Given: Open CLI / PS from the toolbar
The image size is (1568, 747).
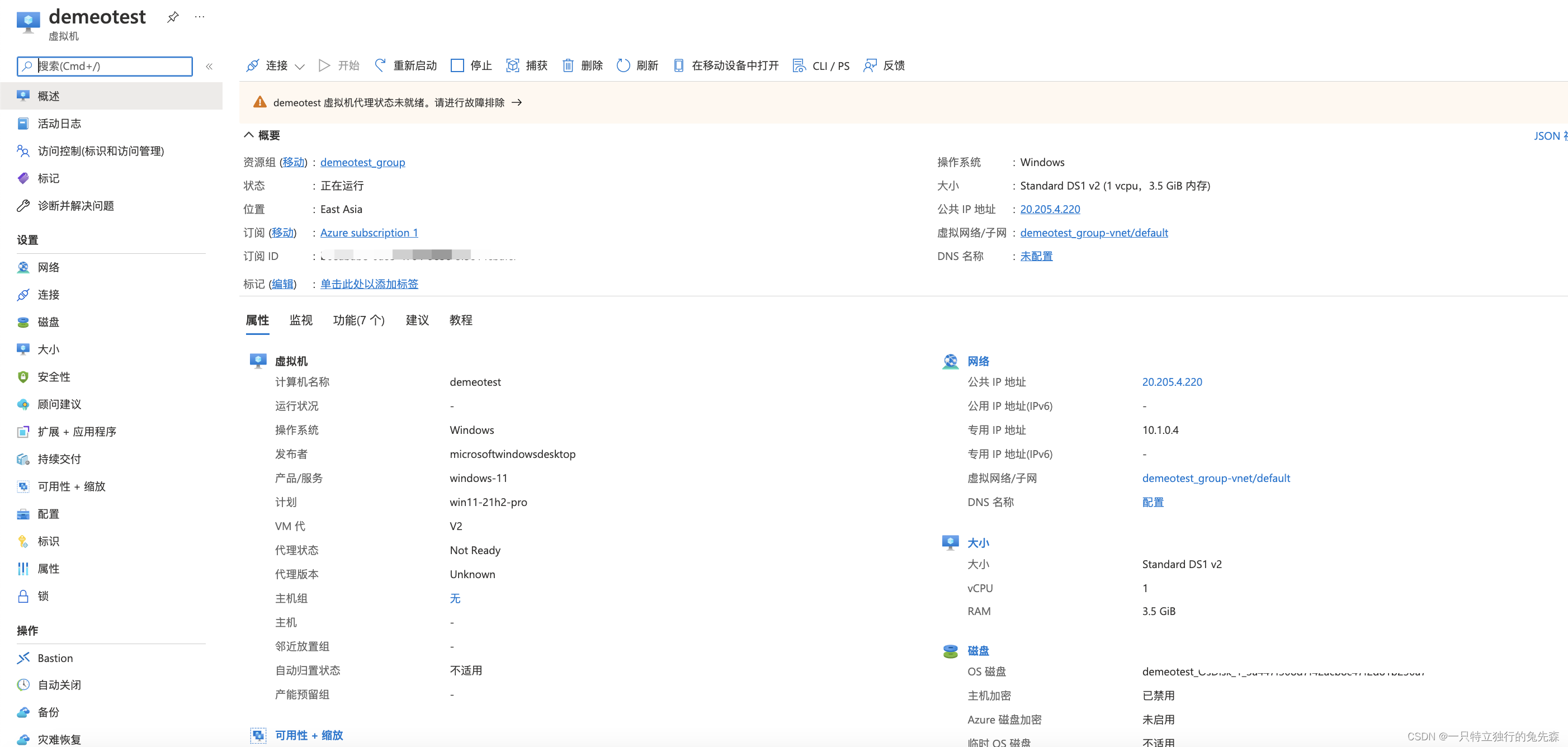Looking at the screenshot, I should point(821,65).
